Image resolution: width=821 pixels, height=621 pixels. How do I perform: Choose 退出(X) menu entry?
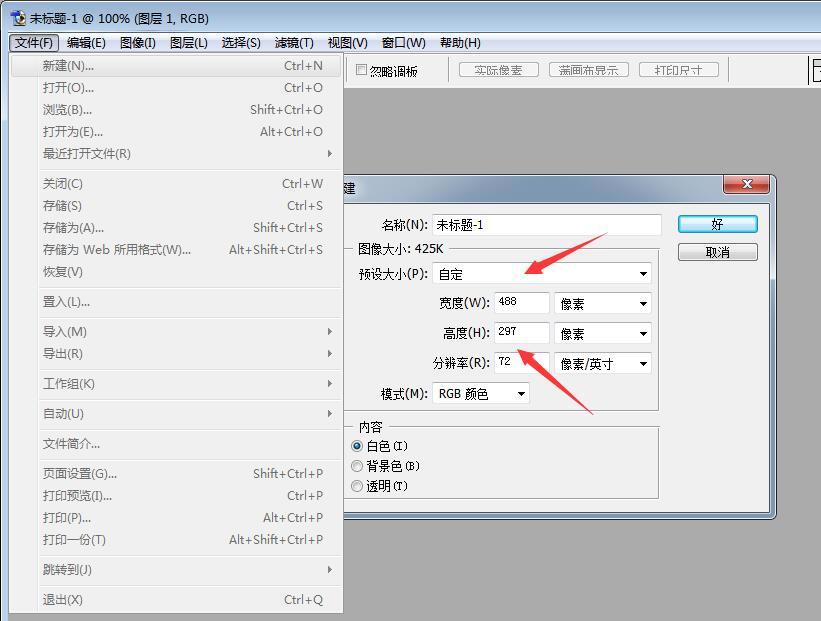point(177,600)
